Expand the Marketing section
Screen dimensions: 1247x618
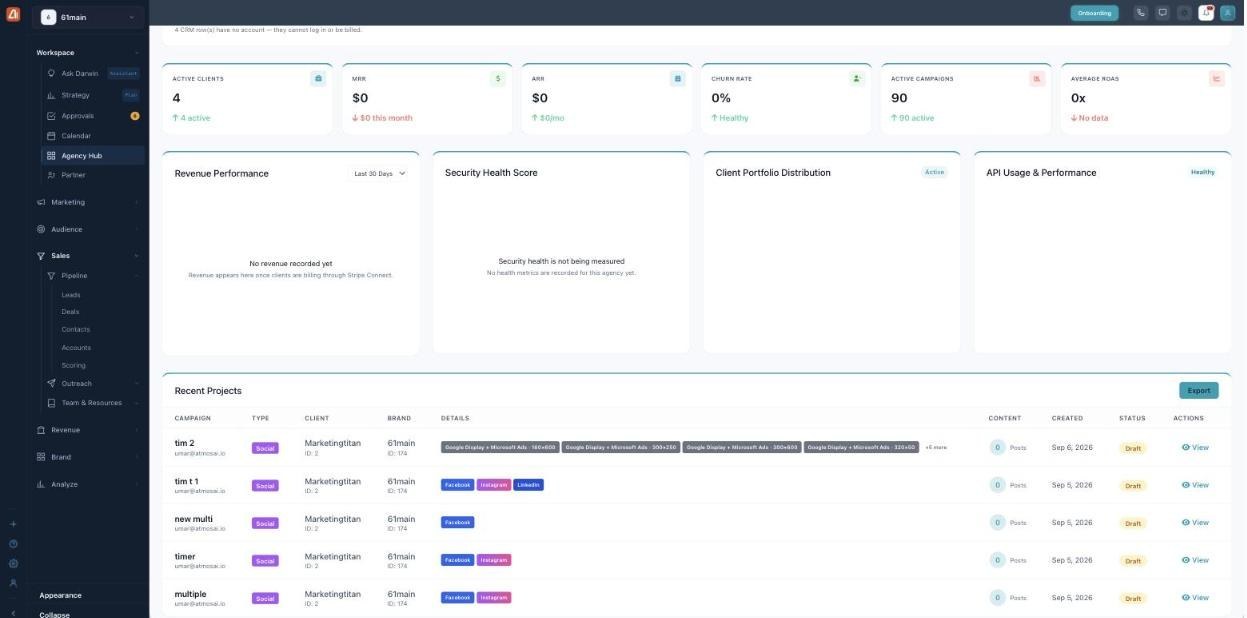87,202
